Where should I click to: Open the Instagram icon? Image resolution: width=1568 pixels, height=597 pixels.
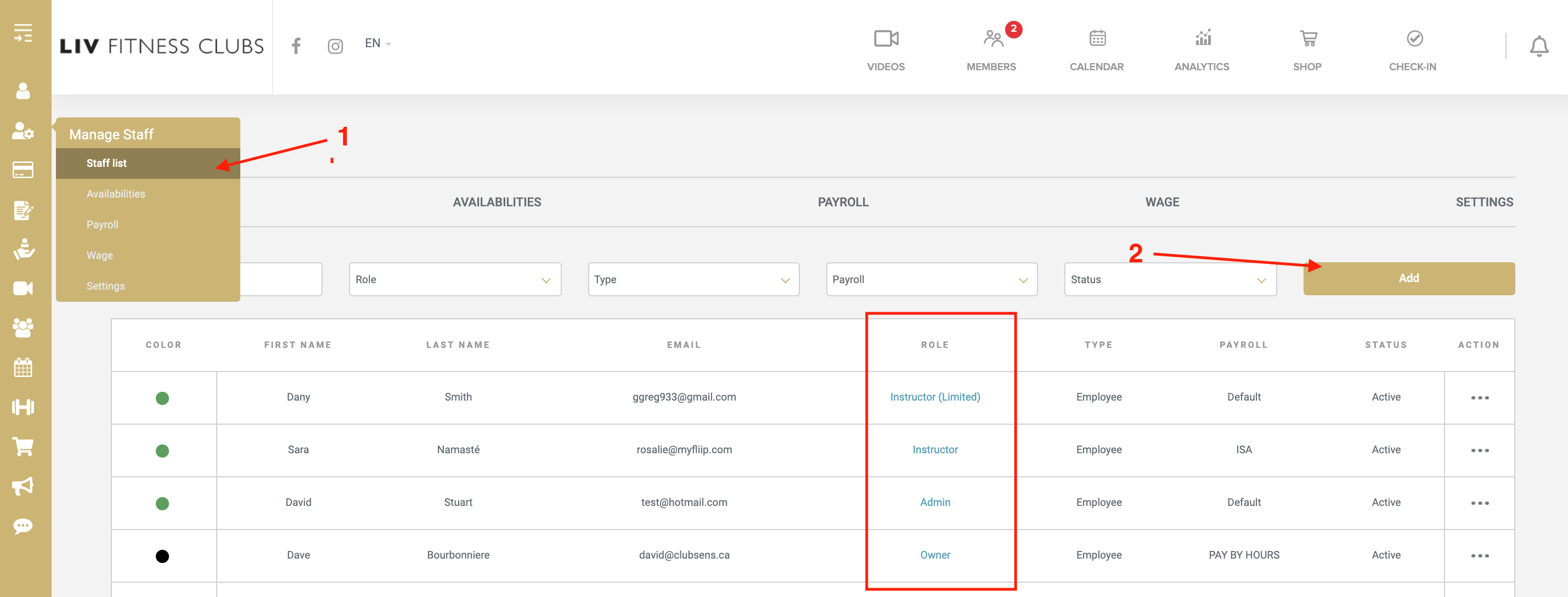(335, 46)
